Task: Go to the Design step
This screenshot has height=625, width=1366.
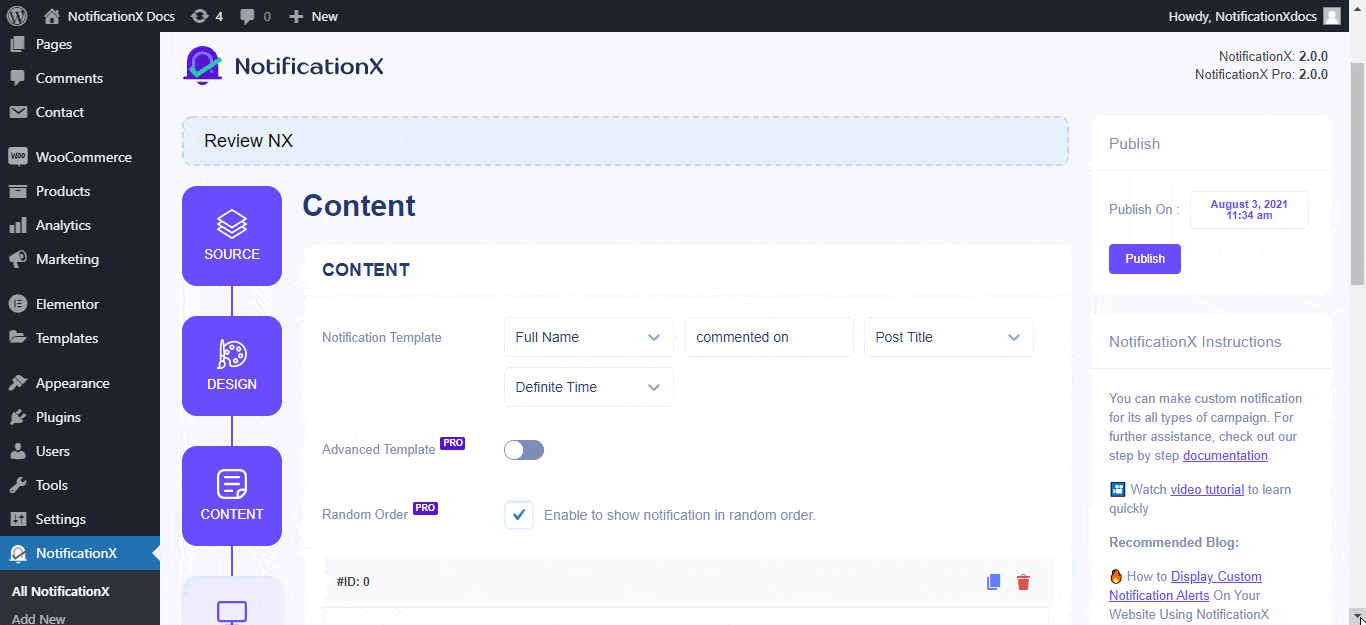Action: [x=232, y=366]
